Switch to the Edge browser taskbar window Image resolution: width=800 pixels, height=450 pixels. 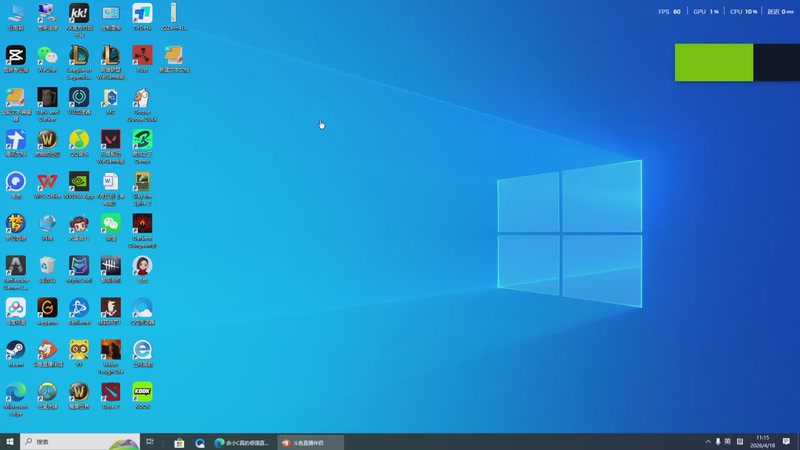tap(243, 442)
